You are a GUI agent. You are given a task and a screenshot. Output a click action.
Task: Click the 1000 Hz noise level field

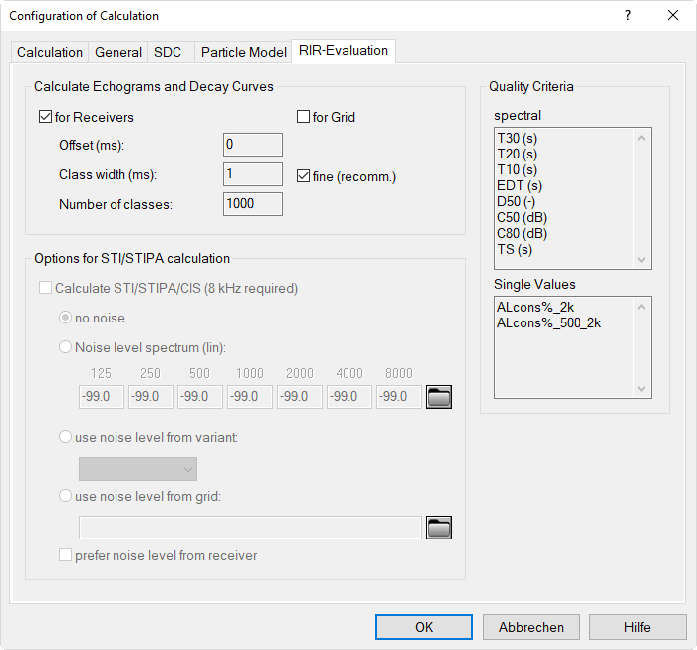[x=250, y=397]
